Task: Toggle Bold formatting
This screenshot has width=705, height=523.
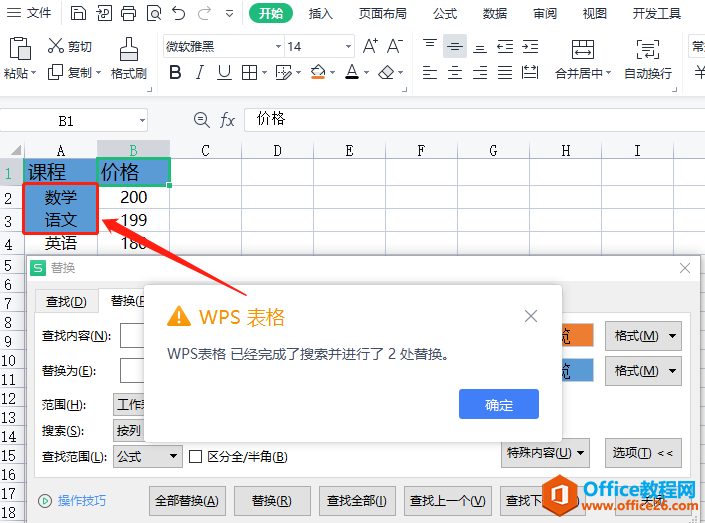Action: [x=175, y=72]
